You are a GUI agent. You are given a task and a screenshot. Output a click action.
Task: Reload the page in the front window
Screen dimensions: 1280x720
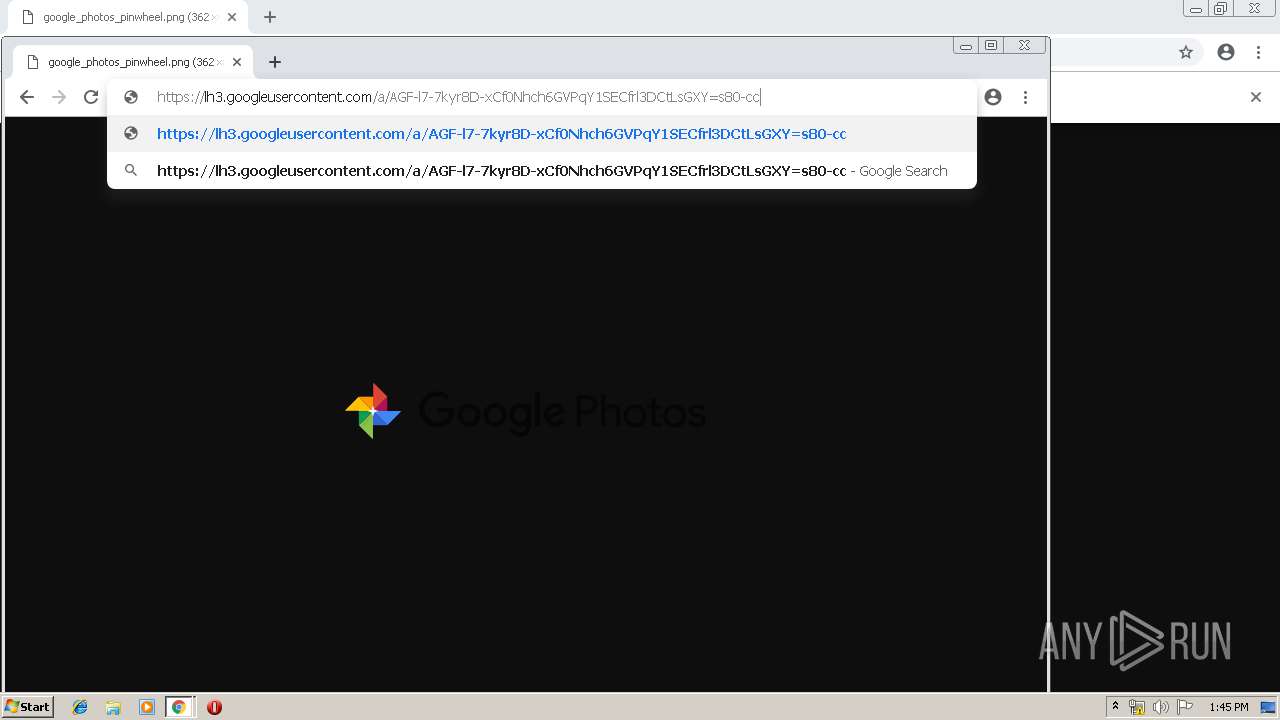91,97
